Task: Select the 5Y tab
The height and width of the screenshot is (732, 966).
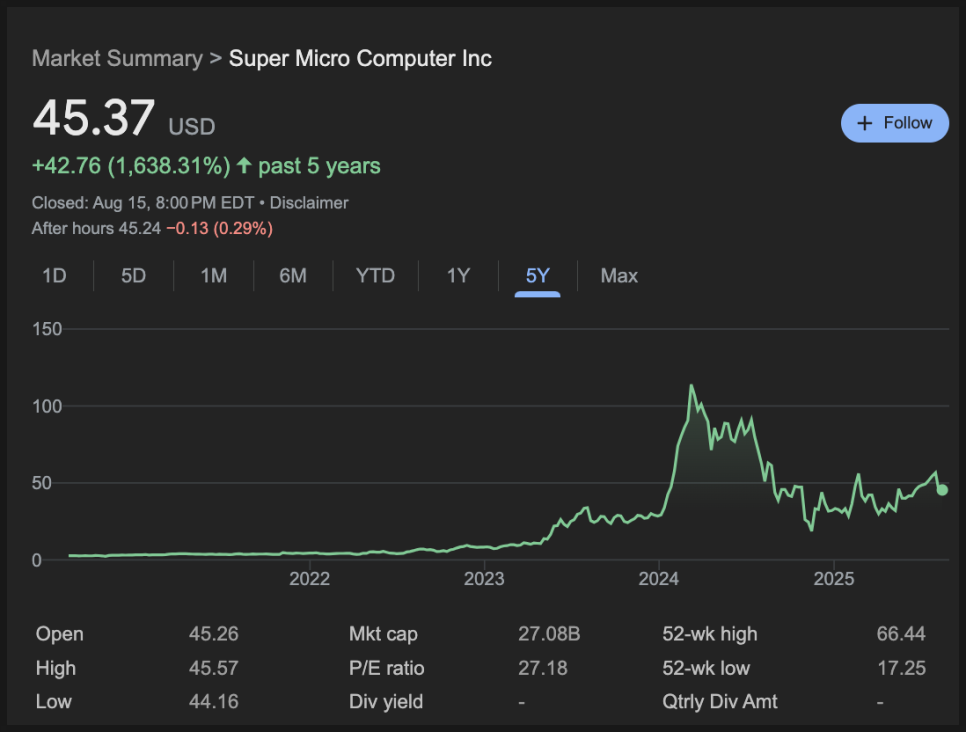Action: coord(537,275)
